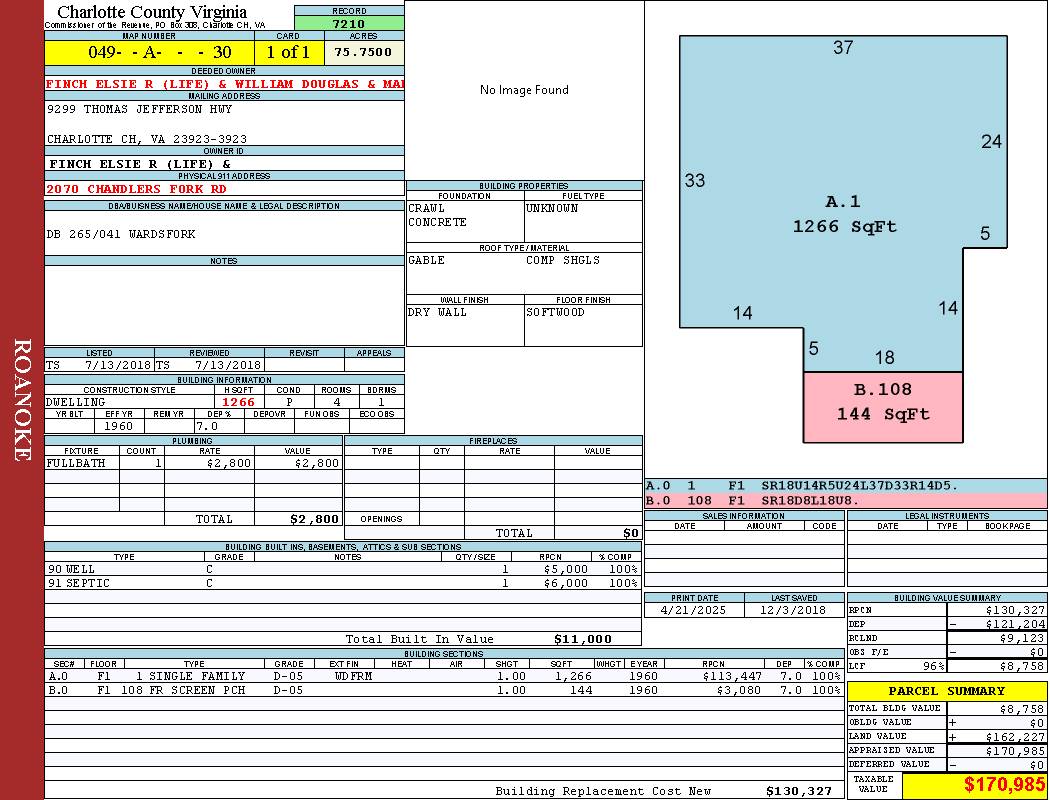Select the 91 SEPTIC built-in row

click(x=340, y=583)
